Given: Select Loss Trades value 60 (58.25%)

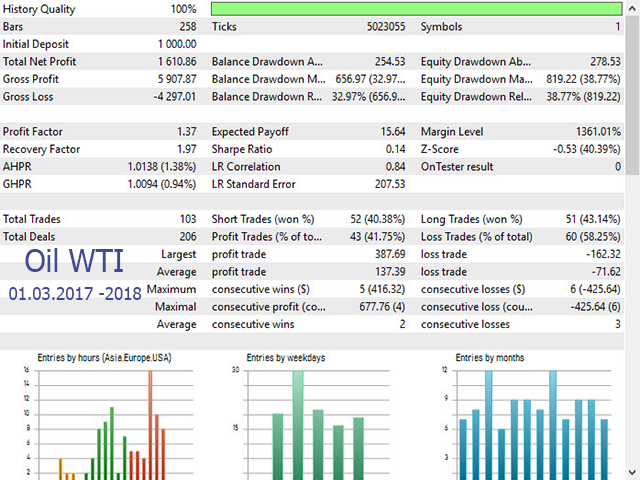Looking at the screenshot, I should tap(593, 237).
